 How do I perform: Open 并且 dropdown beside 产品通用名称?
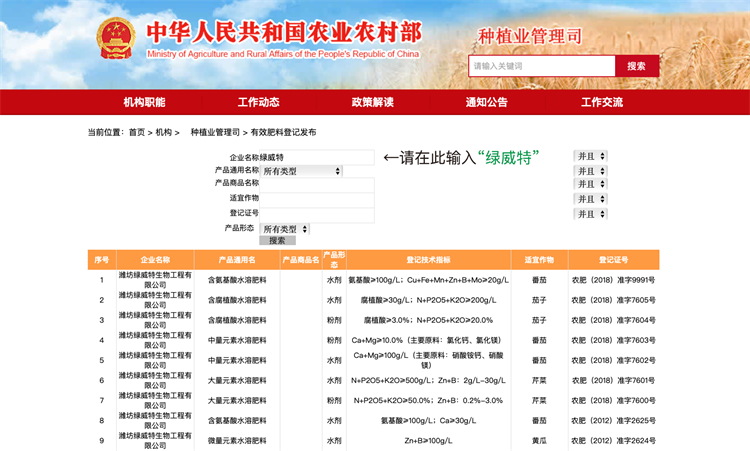click(590, 171)
